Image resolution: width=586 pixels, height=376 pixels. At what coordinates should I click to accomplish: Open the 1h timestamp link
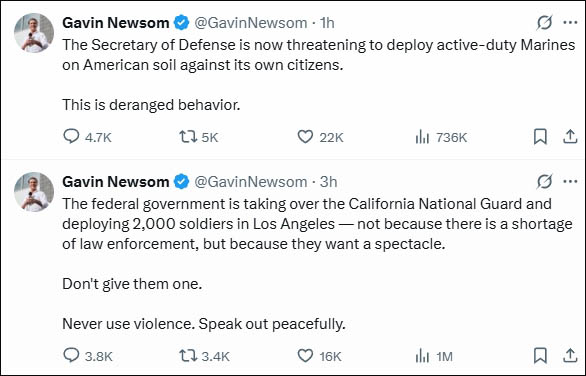(327, 23)
